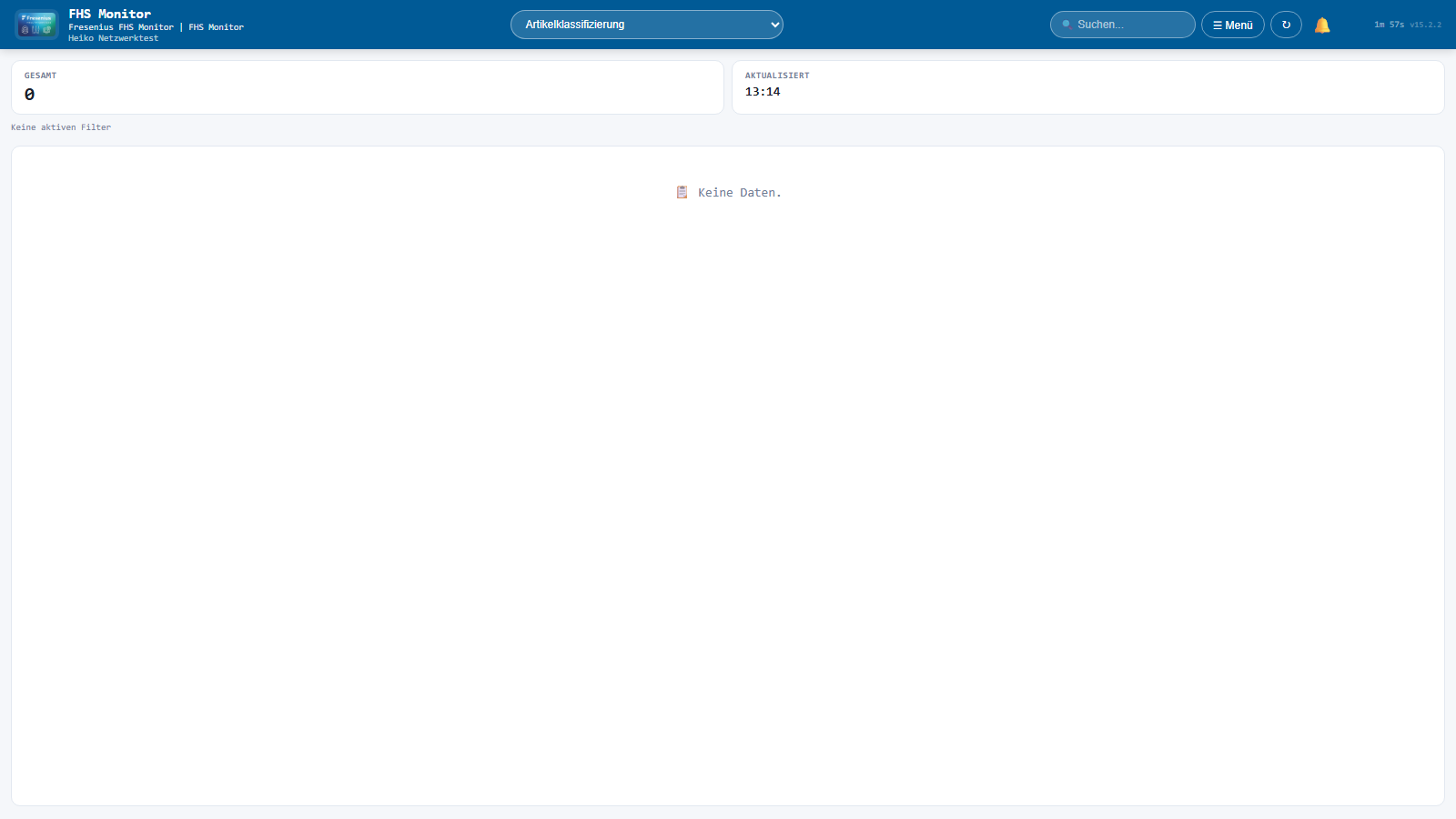The image size is (1456, 819).
Task: Click the chevron arrow of the view selector
Action: click(774, 25)
